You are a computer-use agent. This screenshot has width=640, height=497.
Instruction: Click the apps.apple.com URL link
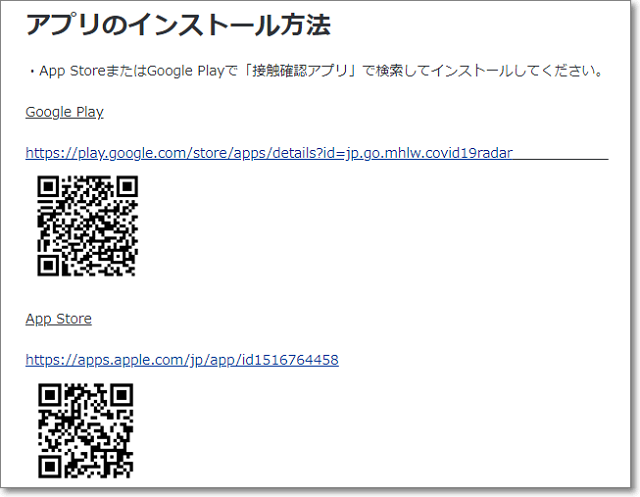point(181,360)
